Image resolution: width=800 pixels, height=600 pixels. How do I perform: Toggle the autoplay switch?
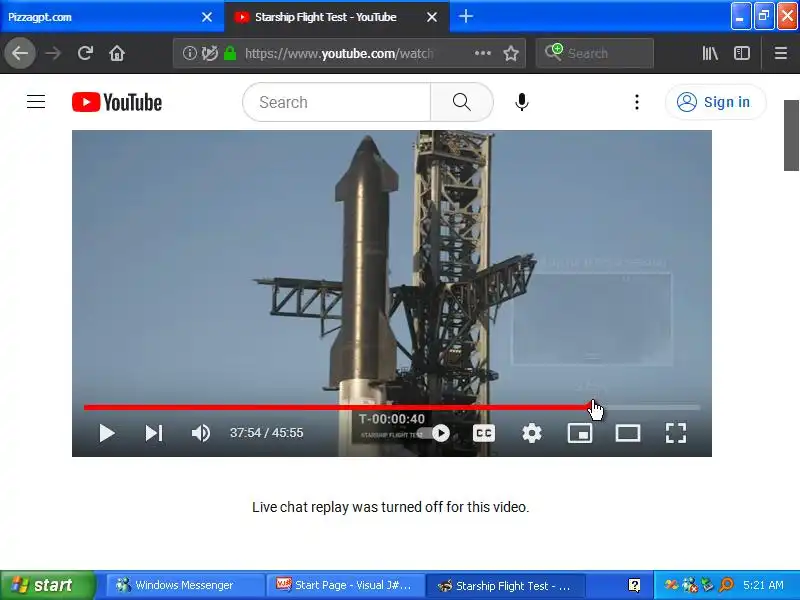click(x=435, y=433)
